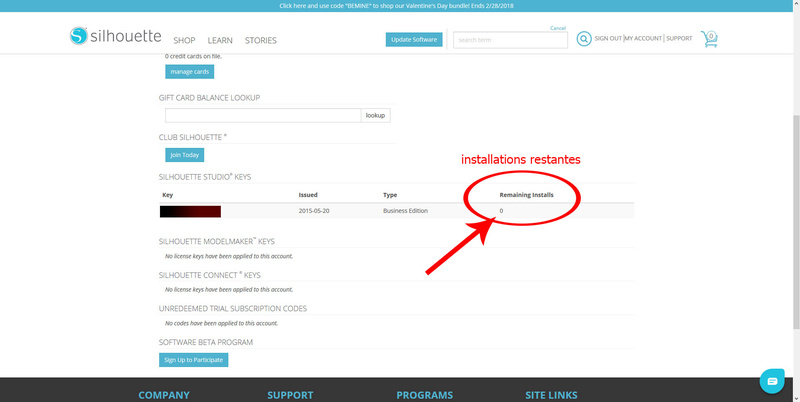Image resolution: width=800 pixels, height=402 pixels.
Task: Click the Update Software button
Action: (414, 40)
